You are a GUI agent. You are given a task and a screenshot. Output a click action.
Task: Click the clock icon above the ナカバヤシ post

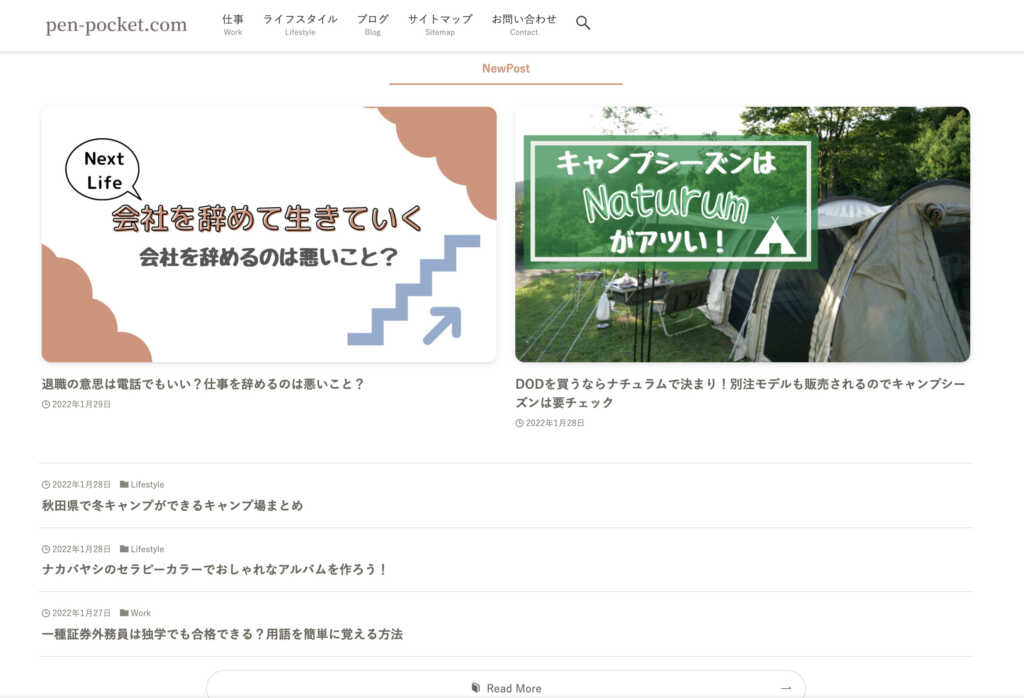pos(46,549)
